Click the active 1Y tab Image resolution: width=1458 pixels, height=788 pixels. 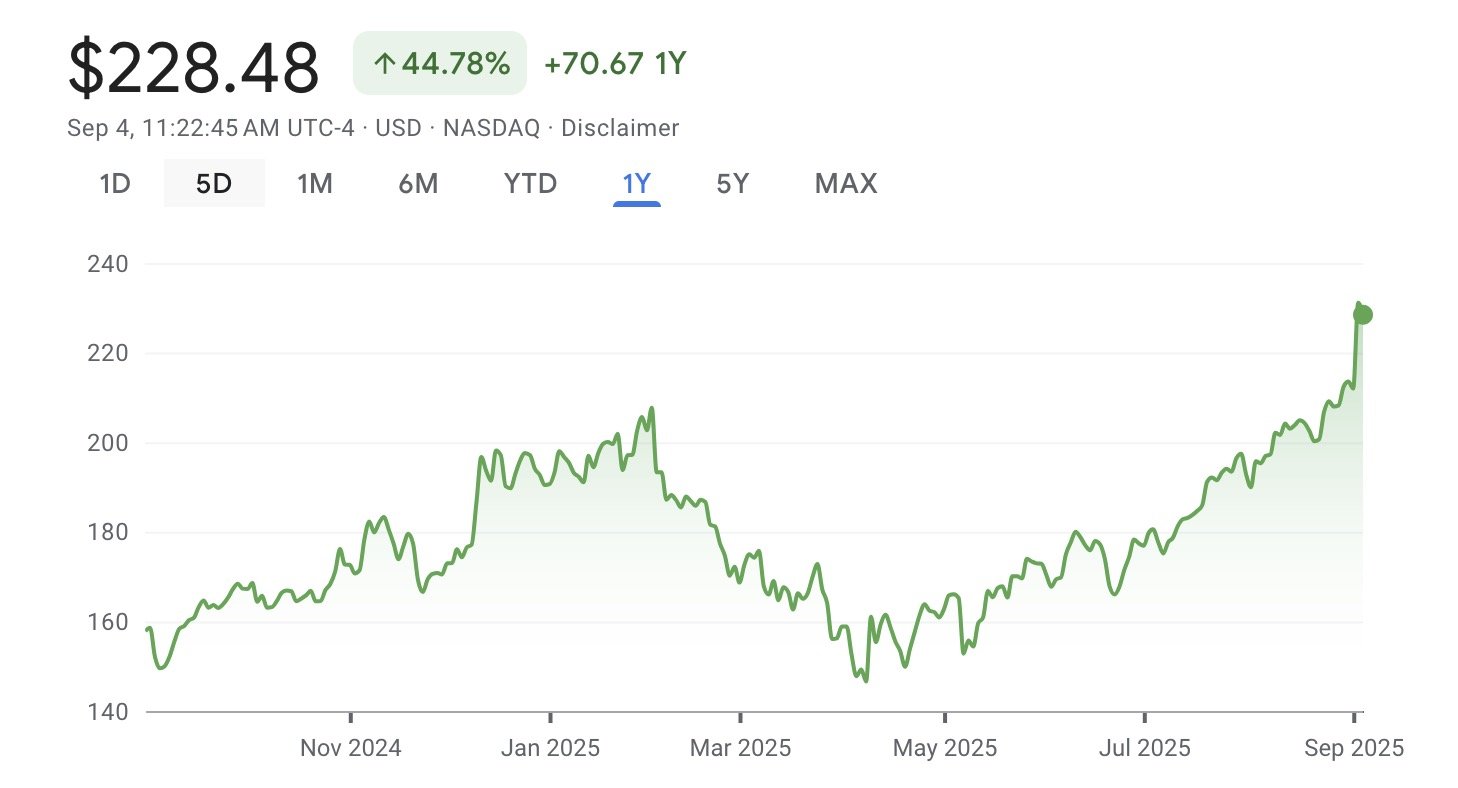point(636,184)
